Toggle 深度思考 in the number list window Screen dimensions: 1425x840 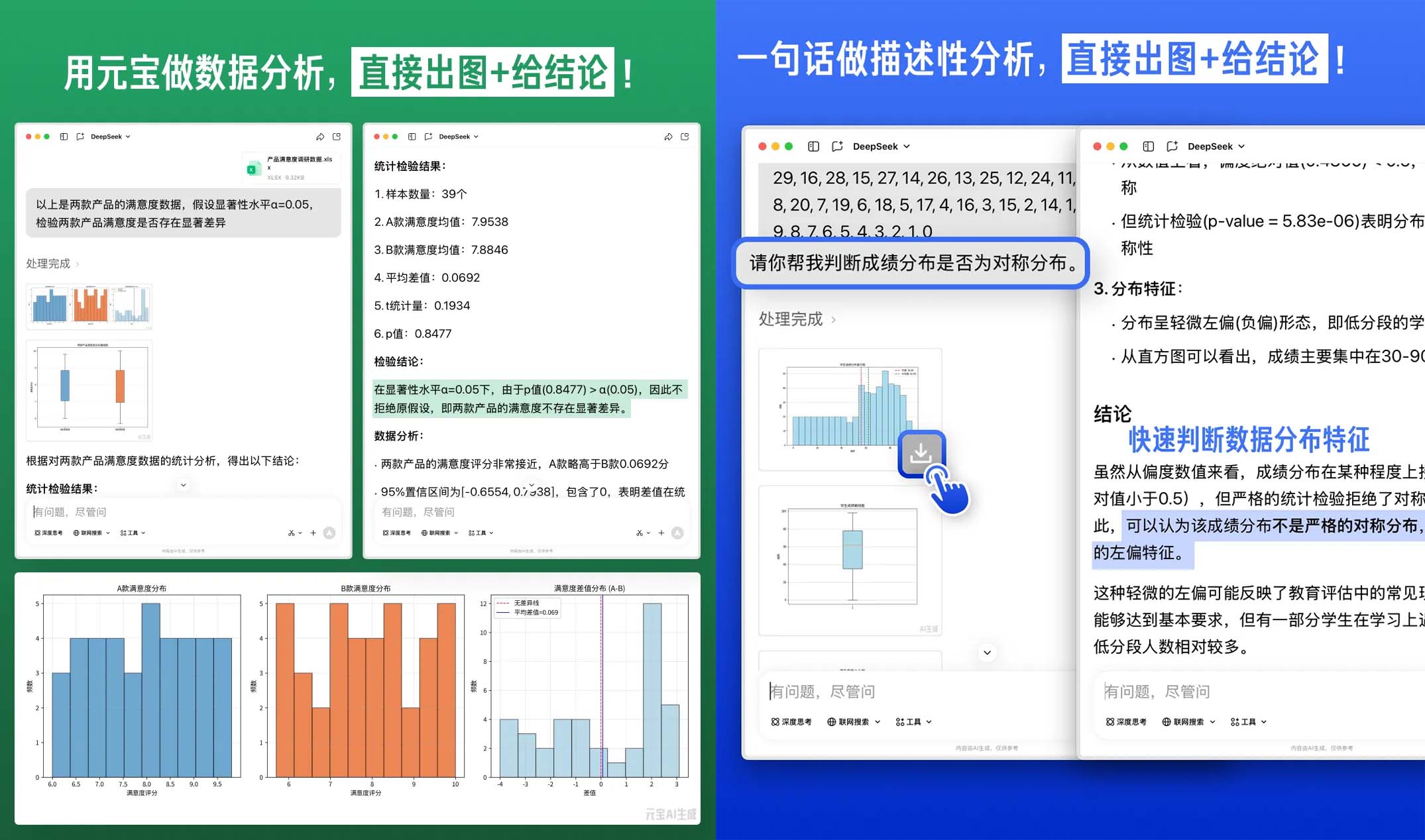click(791, 722)
